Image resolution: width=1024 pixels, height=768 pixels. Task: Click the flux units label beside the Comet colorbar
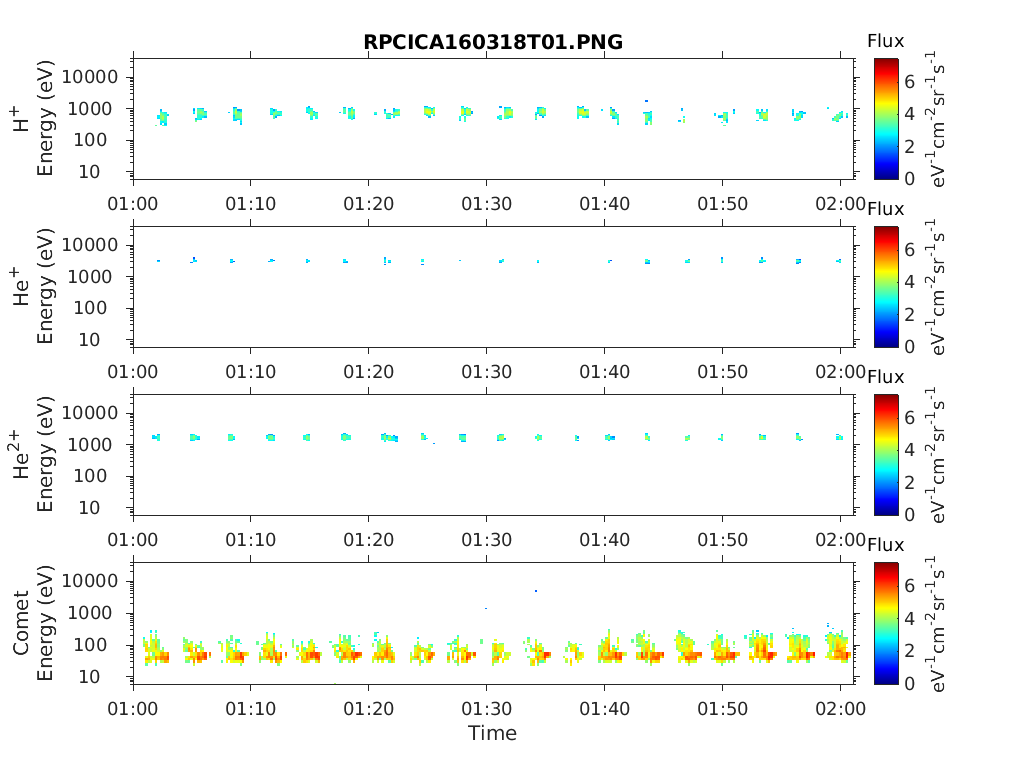[936, 623]
